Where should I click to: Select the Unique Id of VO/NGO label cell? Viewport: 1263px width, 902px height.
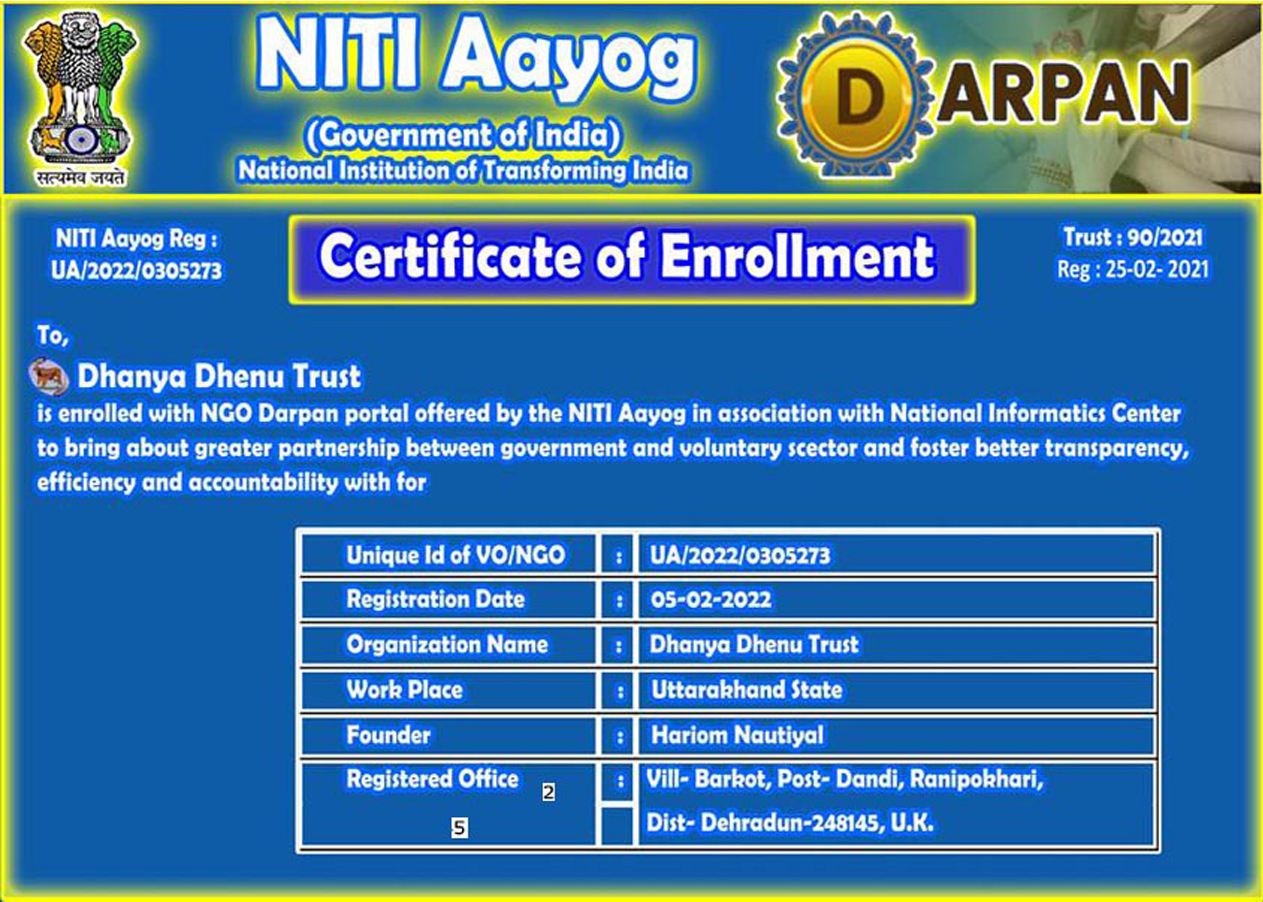pyautogui.click(x=455, y=555)
